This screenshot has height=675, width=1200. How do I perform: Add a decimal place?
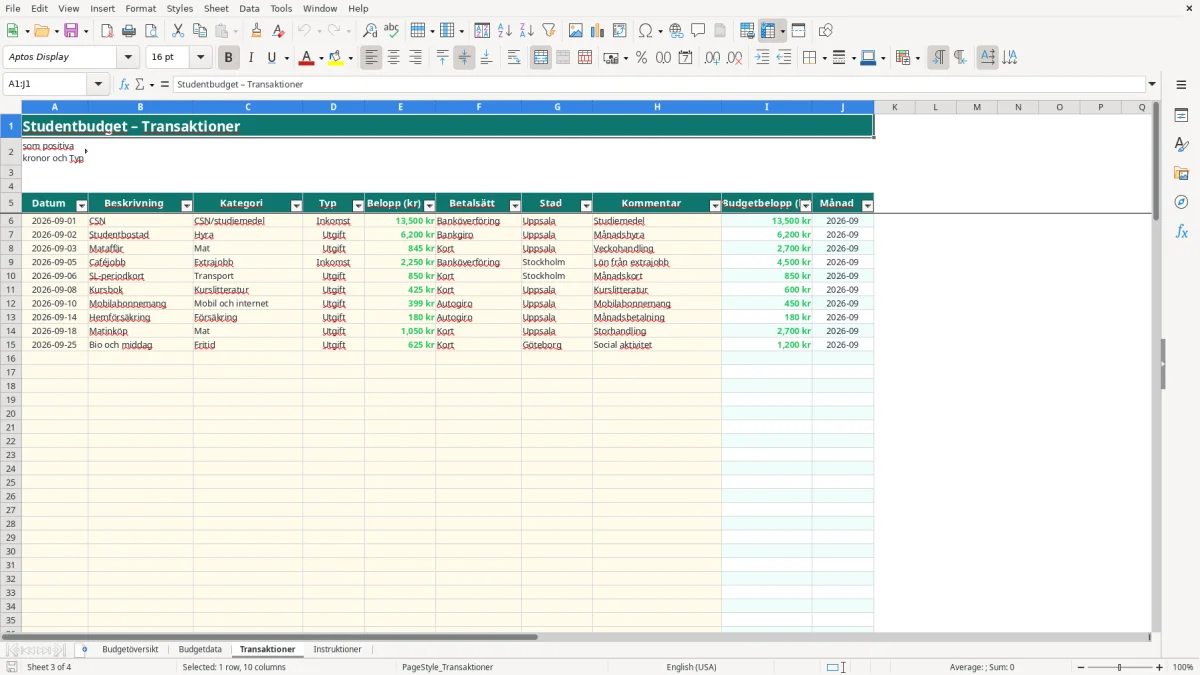click(x=712, y=58)
